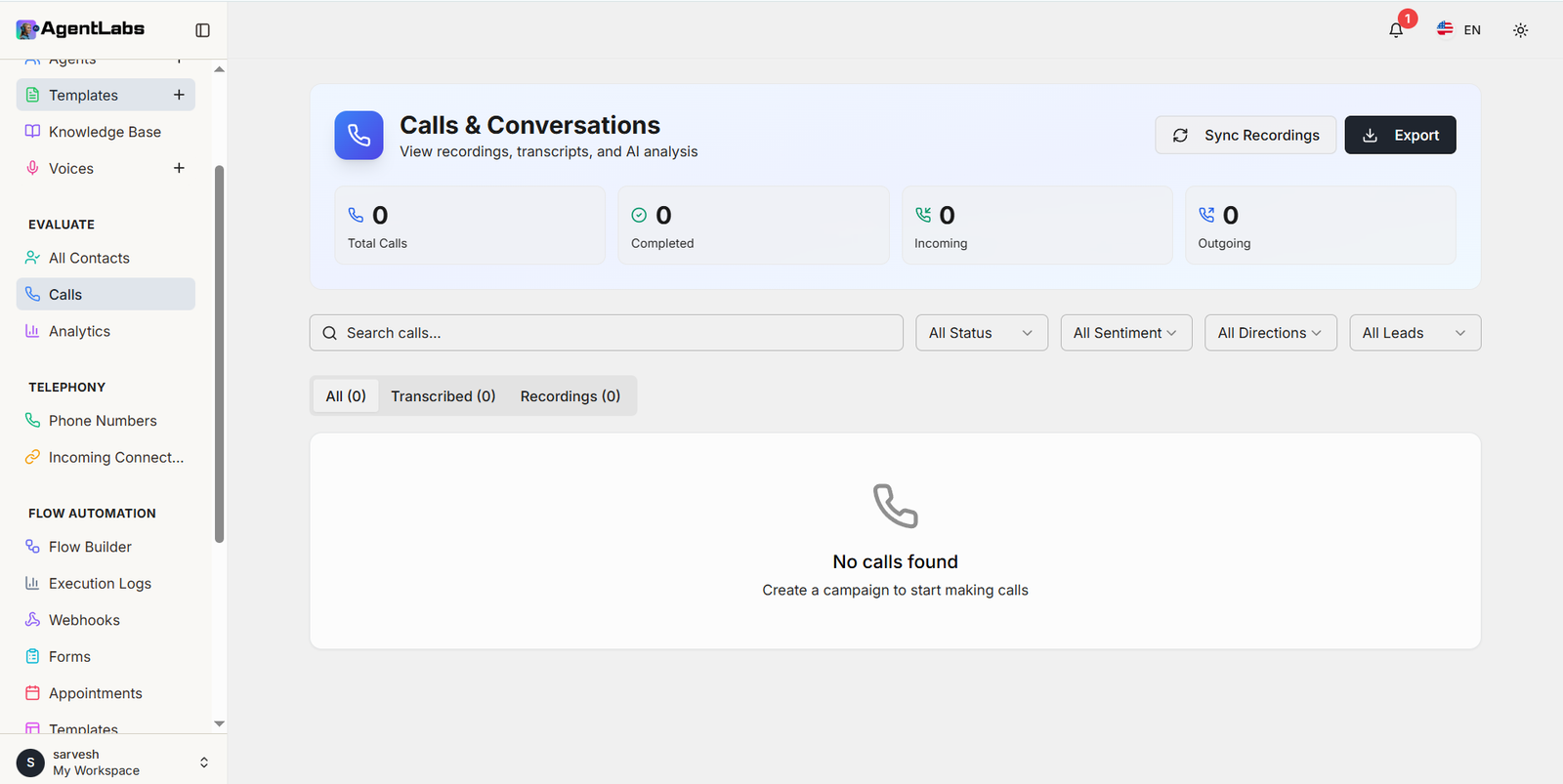Click the Outgoing calls stat card
Image resolution: width=1563 pixels, height=784 pixels.
[x=1321, y=226]
